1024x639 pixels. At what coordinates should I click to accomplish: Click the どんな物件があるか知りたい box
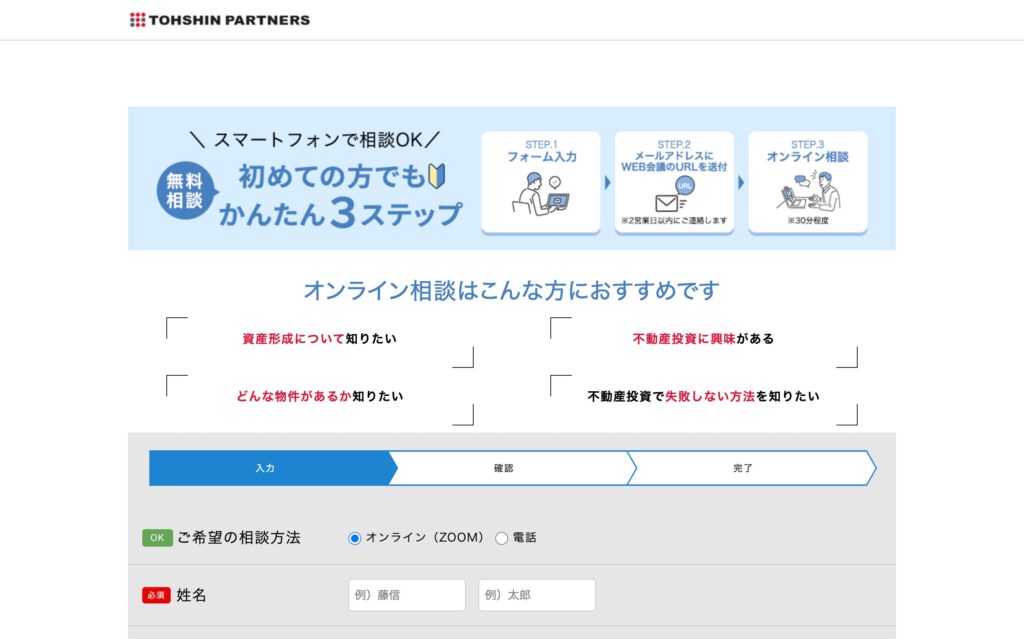319,396
